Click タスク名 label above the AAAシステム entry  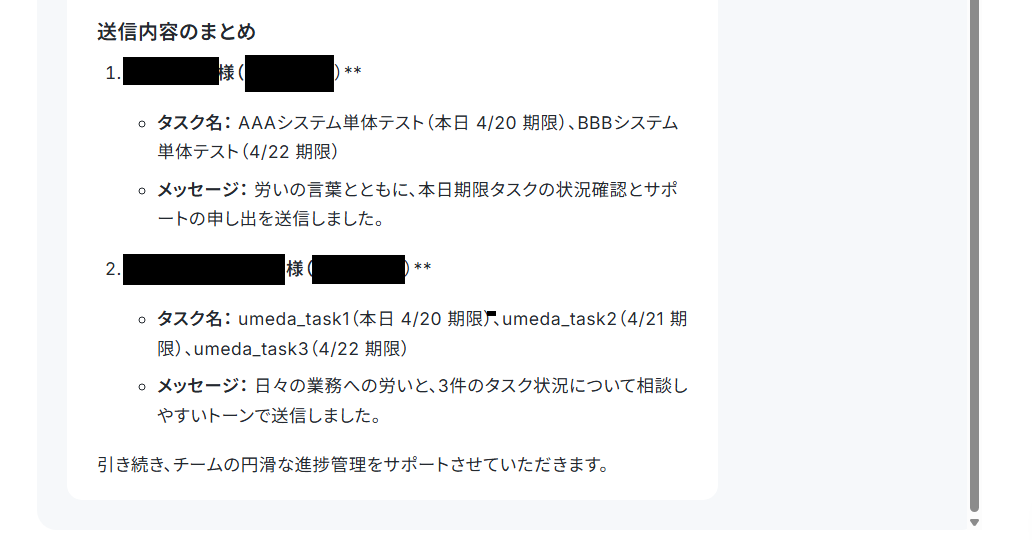190,122
